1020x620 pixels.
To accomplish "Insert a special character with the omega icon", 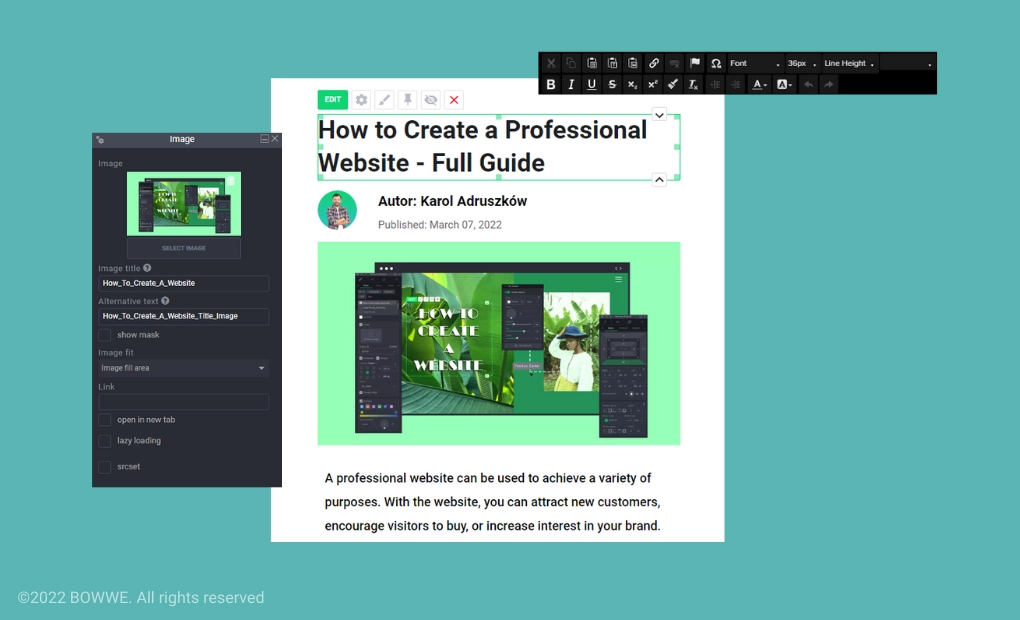I will pos(716,63).
